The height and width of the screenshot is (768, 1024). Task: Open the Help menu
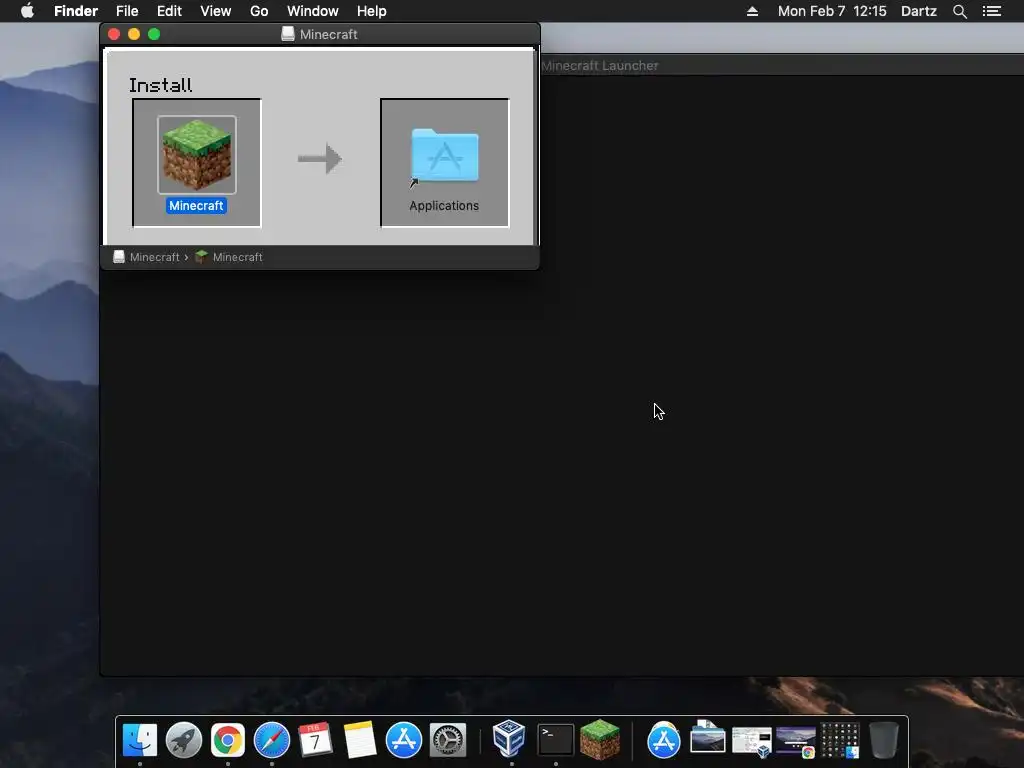tap(372, 11)
